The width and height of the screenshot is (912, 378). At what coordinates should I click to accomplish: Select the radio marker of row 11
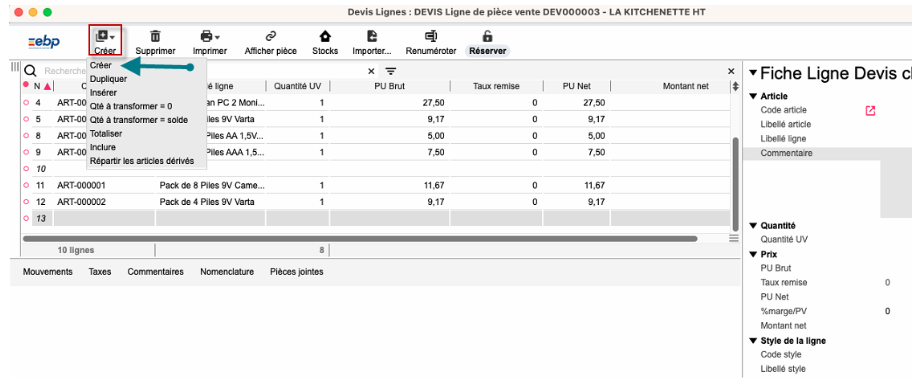click(26, 186)
